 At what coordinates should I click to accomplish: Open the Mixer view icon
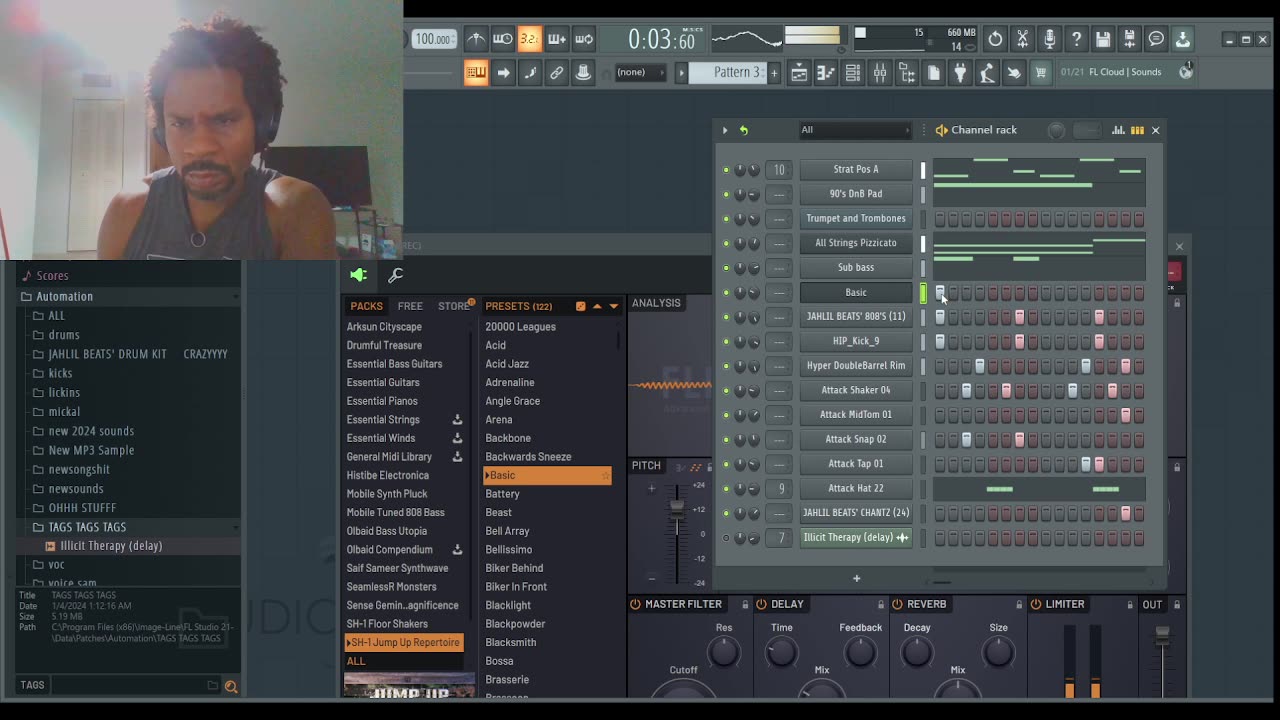point(880,72)
